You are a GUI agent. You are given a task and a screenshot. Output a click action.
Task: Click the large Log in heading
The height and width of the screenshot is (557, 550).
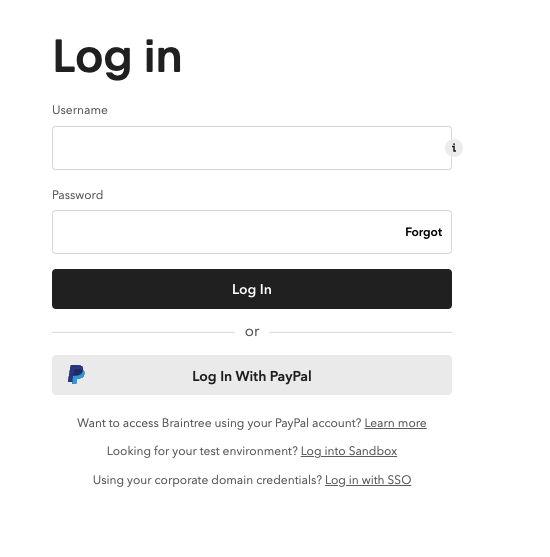point(117,58)
